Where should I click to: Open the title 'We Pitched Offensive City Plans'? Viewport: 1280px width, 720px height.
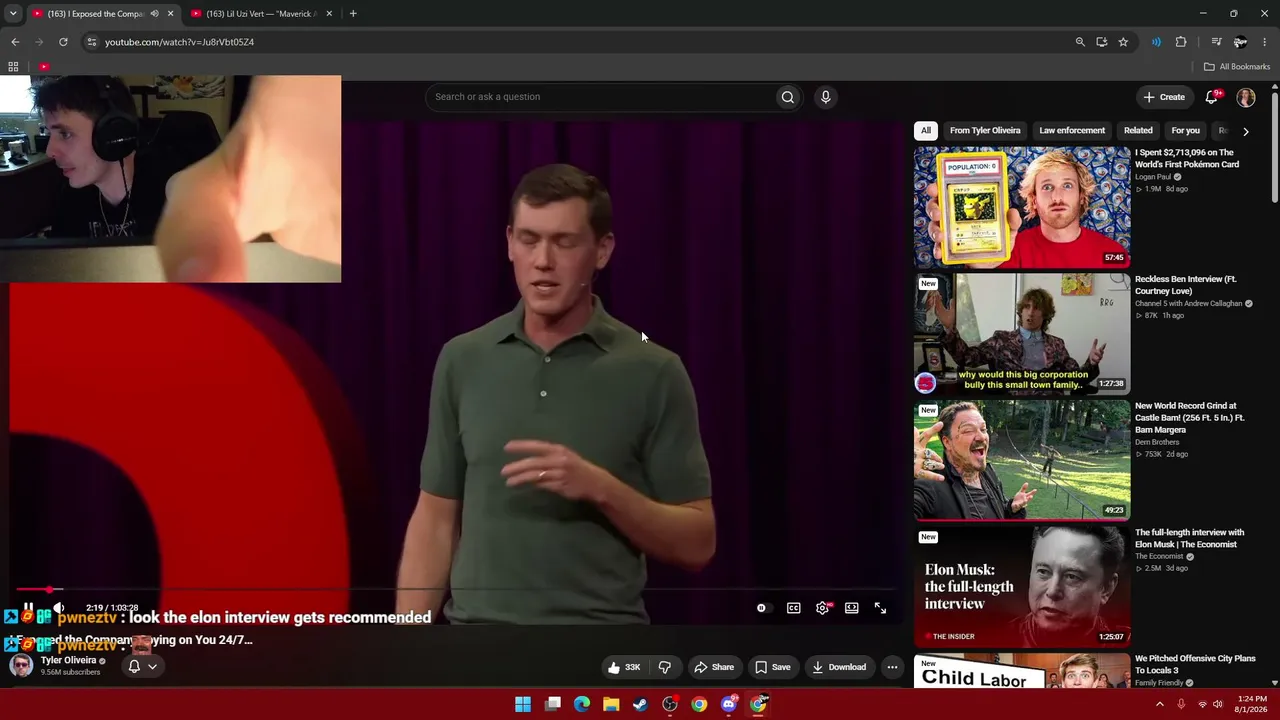point(1195,665)
